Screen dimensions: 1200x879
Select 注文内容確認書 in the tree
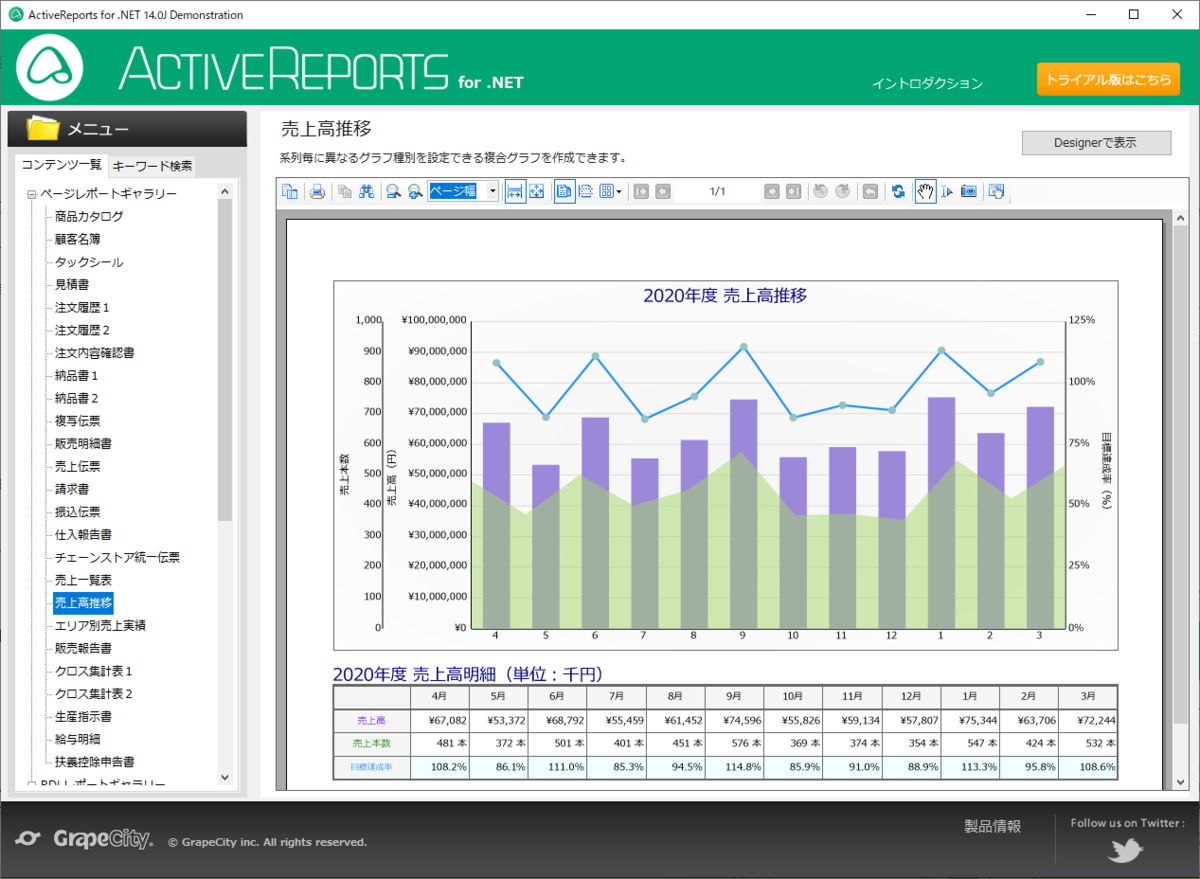94,353
